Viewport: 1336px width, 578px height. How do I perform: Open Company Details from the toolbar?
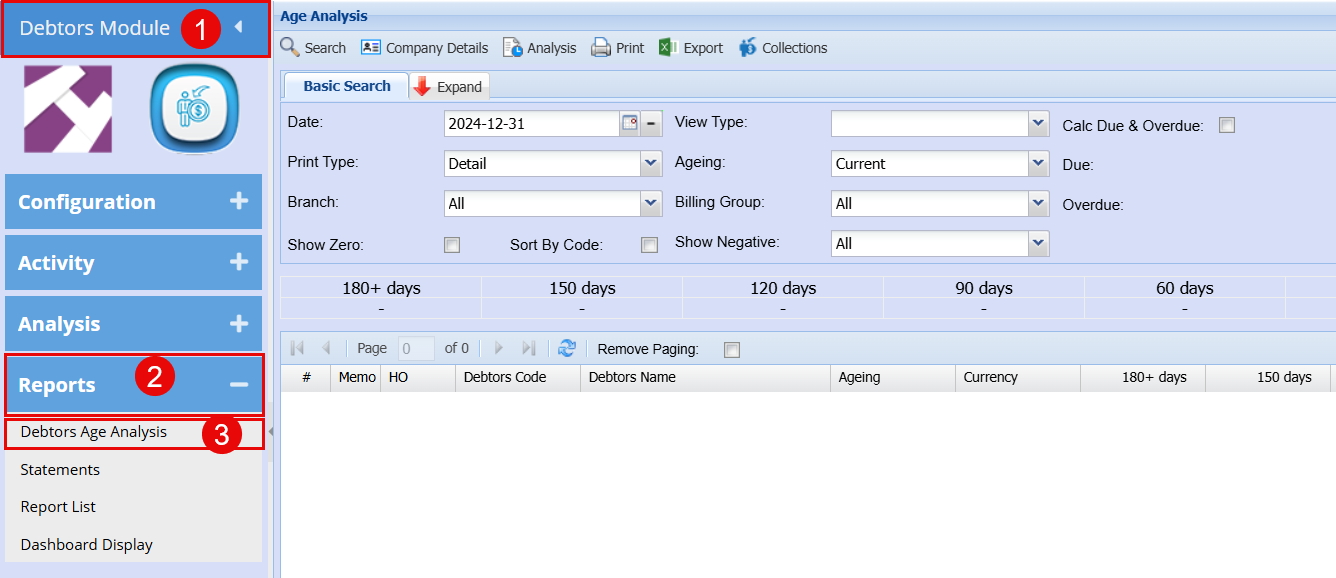[371, 47]
